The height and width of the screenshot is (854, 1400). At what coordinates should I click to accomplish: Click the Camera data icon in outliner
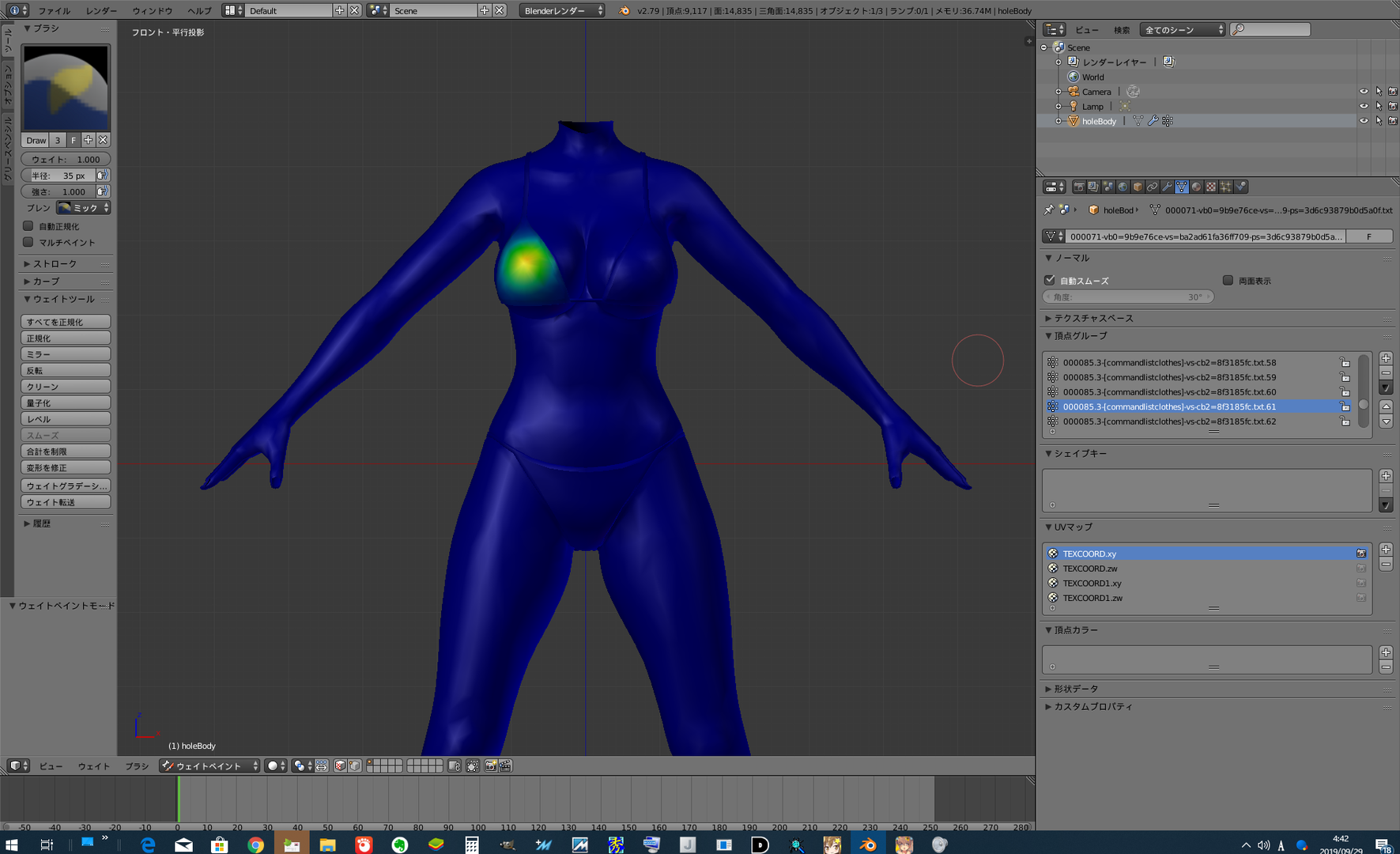(1133, 92)
